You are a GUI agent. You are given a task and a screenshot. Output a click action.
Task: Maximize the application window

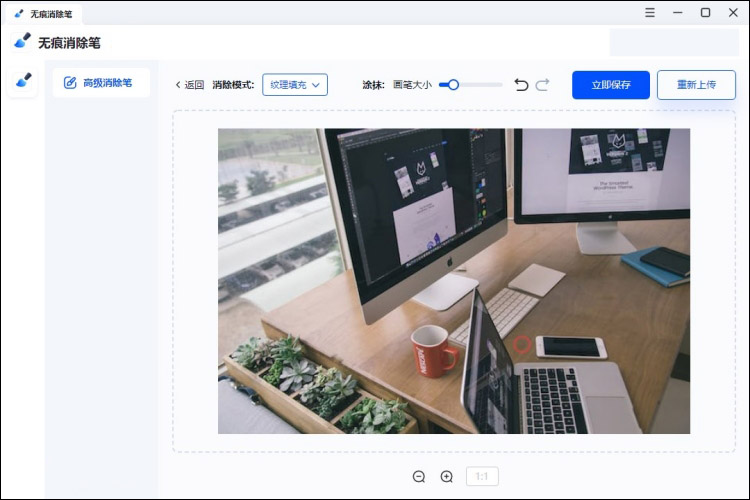706,12
